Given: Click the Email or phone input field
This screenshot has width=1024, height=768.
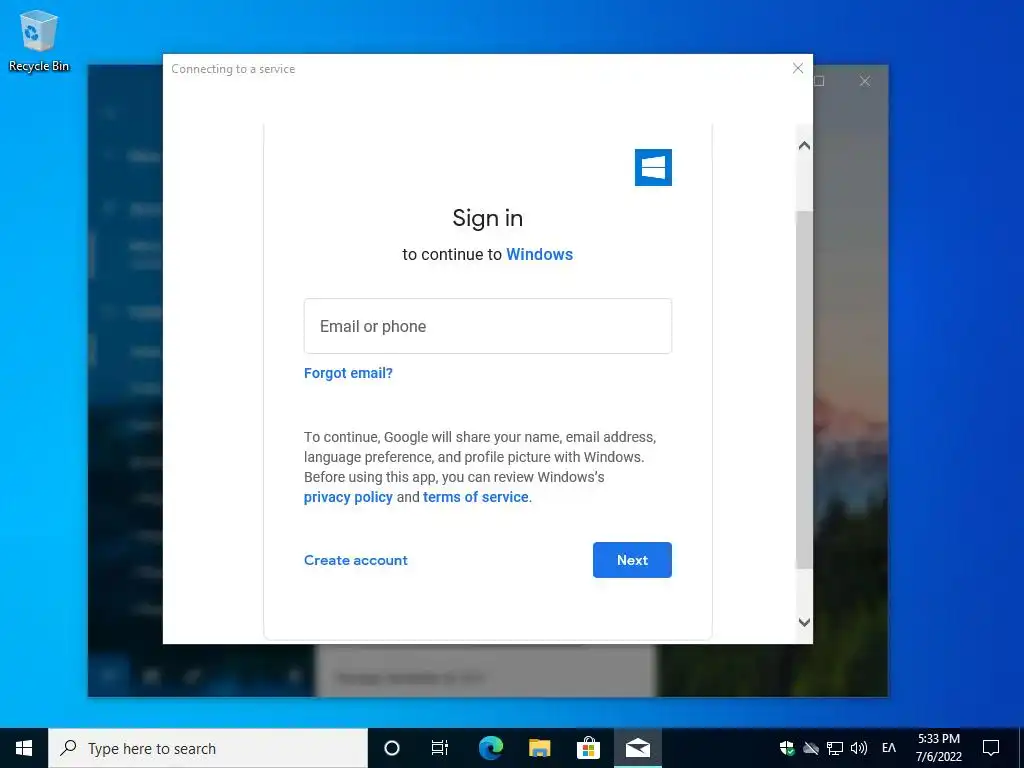Looking at the screenshot, I should point(487,326).
